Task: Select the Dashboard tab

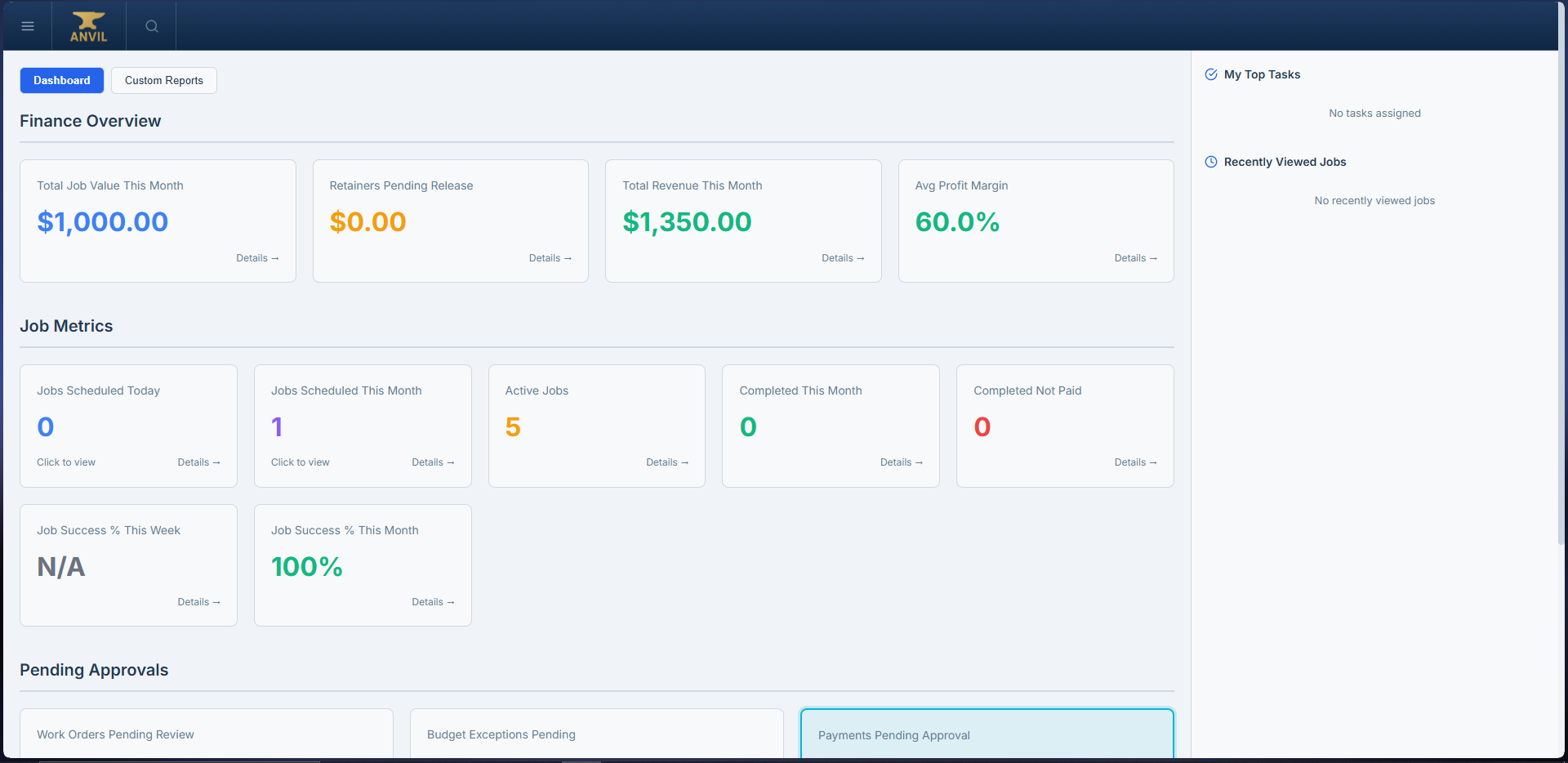Action: [x=61, y=80]
